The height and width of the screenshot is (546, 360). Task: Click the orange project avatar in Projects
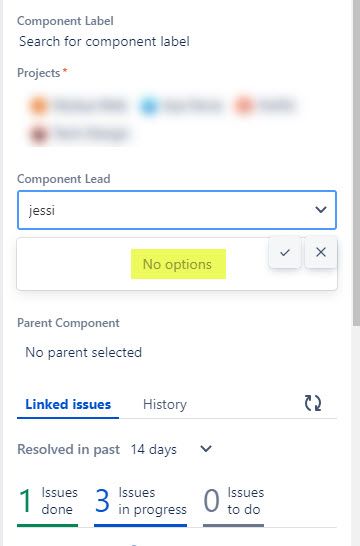(x=39, y=105)
